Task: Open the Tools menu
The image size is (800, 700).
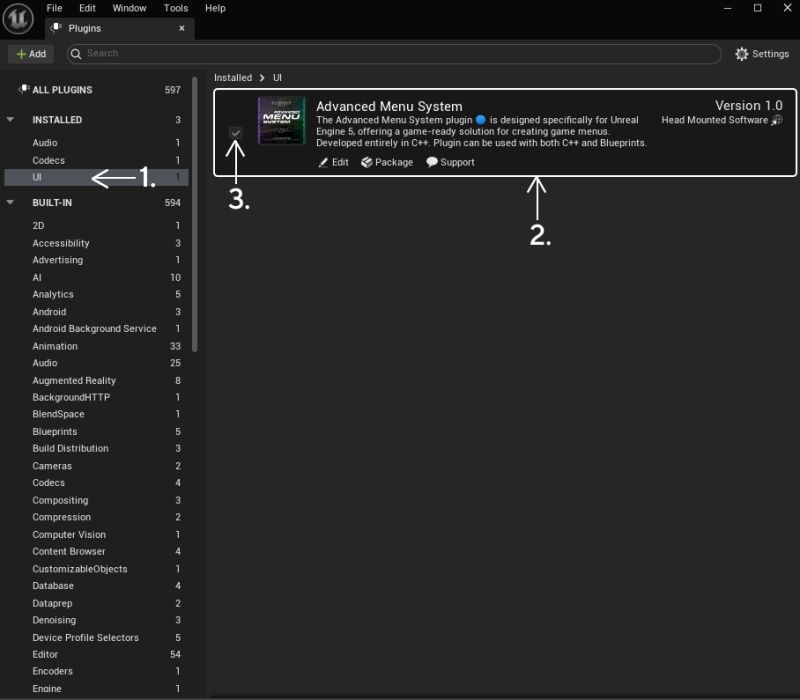Action: click(176, 8)
